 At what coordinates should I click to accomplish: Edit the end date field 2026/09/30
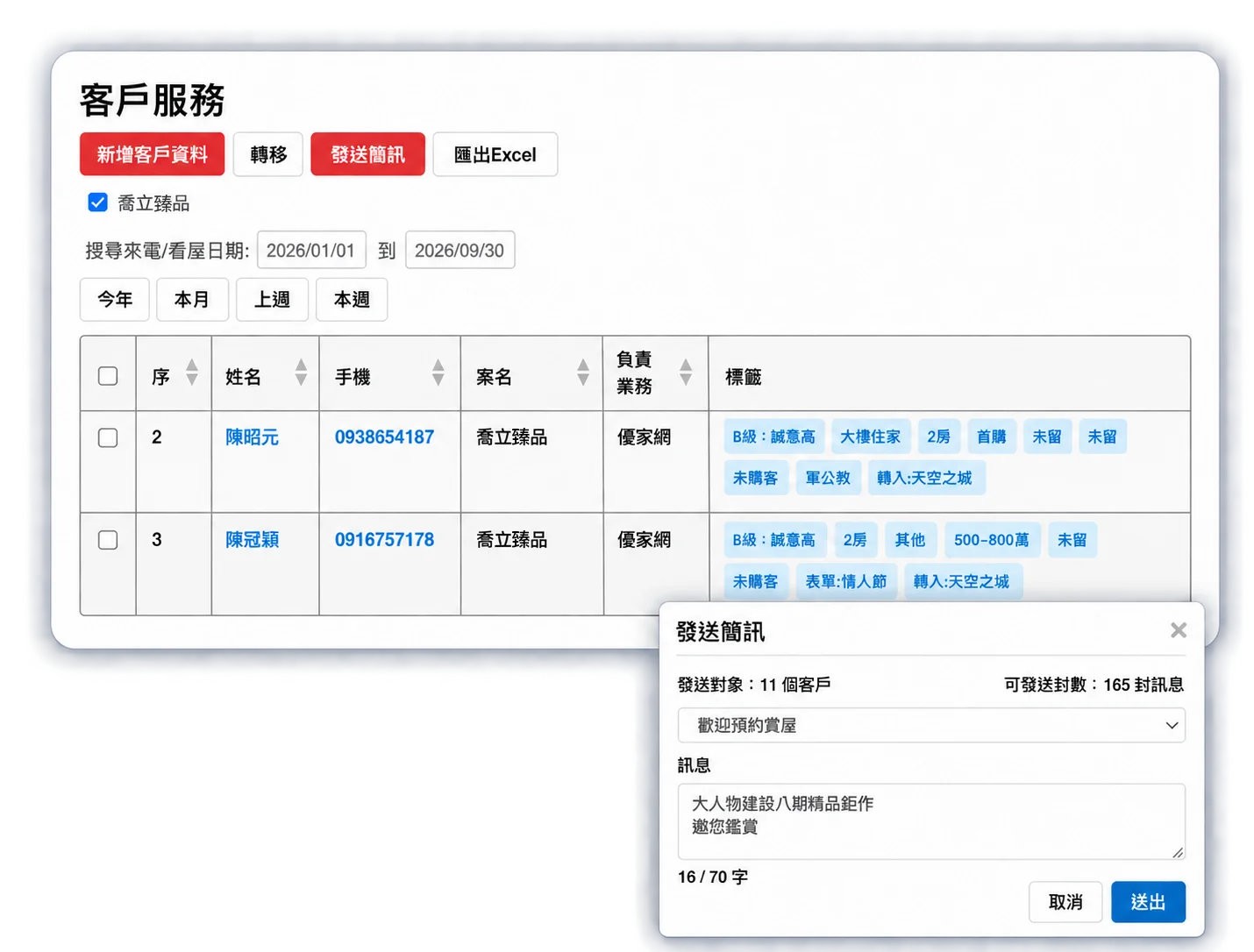click(460, 251)
